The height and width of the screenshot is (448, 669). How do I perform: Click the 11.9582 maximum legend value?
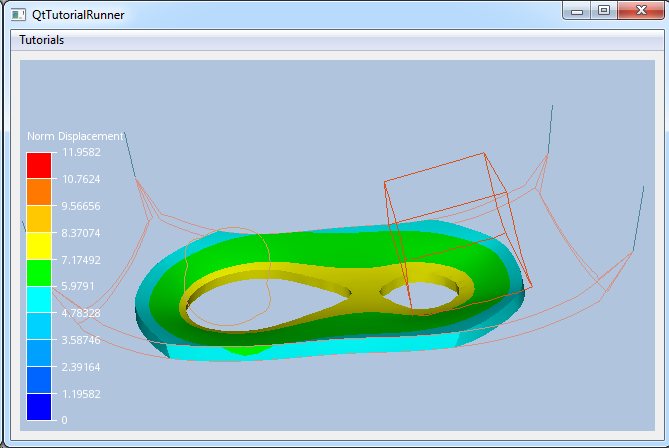coord(80,152)
